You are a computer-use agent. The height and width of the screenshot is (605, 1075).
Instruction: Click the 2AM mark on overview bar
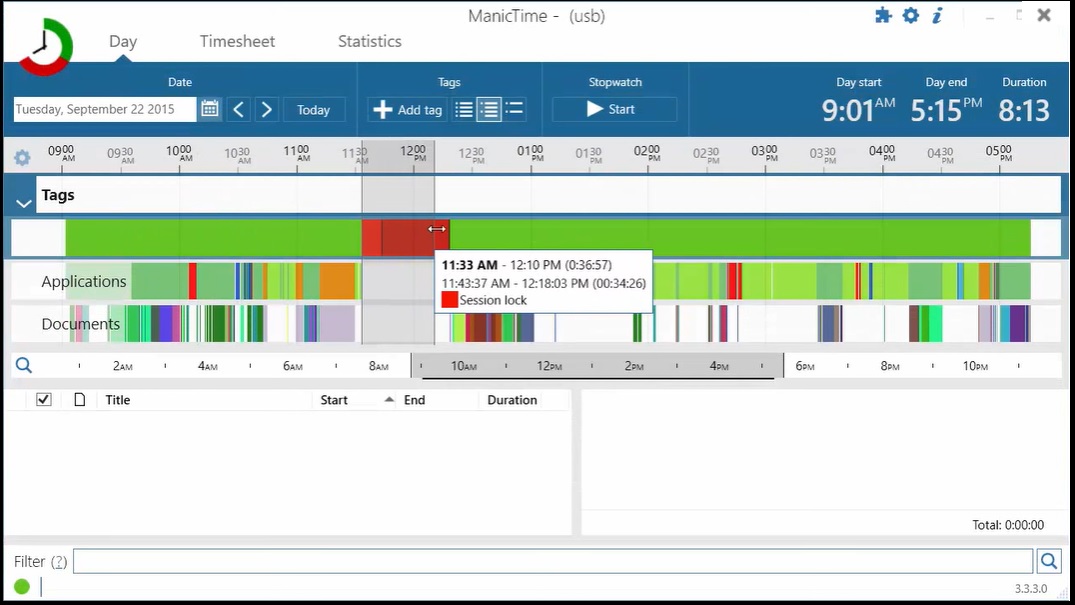click(x=123, y=366)
